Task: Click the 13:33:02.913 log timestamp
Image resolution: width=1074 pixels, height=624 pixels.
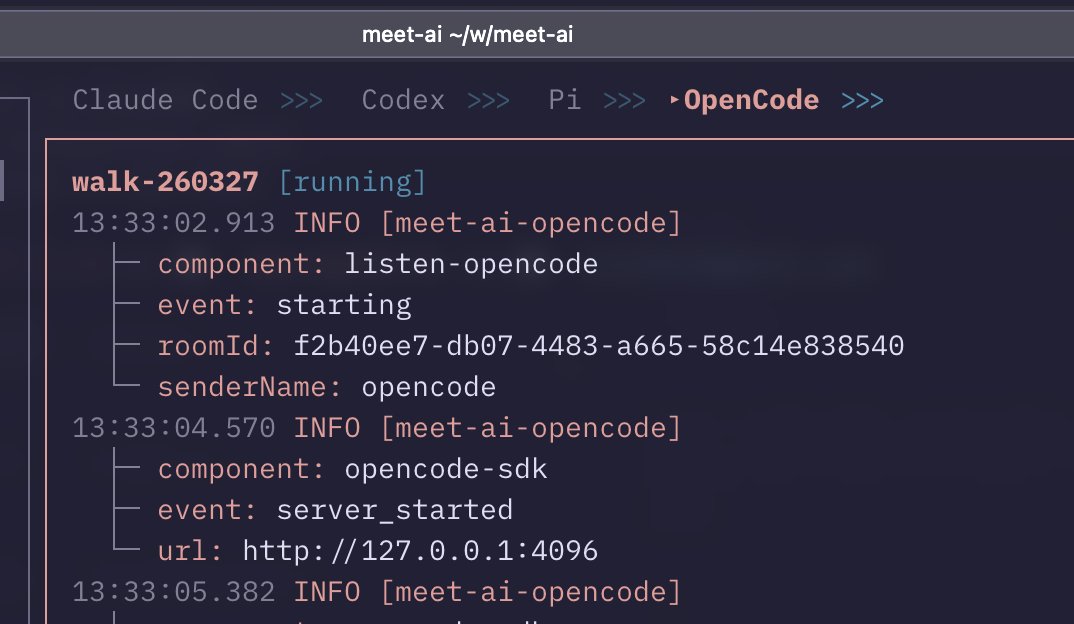Action: tap(173, 223)
